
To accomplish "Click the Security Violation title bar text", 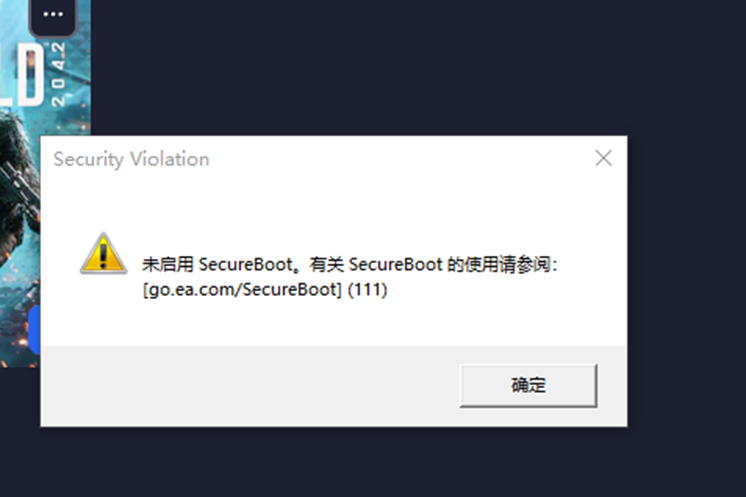I will [x=131, y=159].
